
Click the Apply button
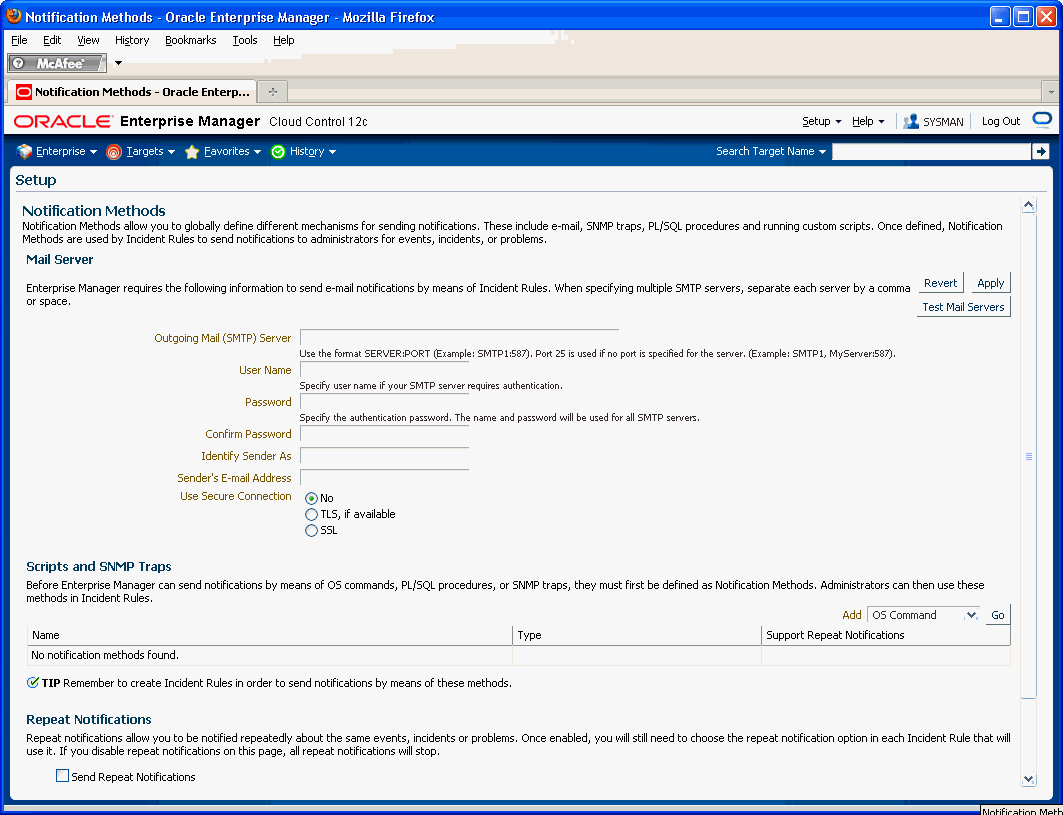coord(990,283)
